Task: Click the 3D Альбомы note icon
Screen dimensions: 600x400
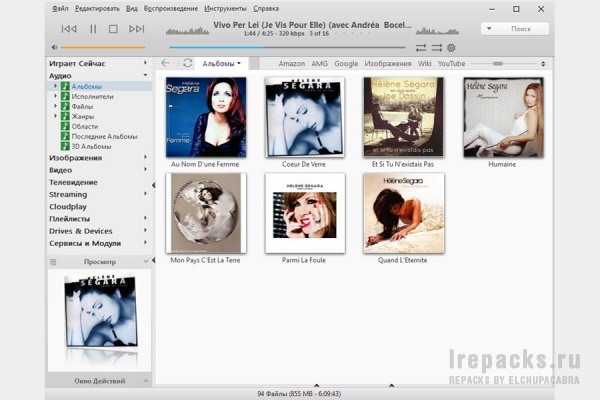Action: tap(65, 146)
